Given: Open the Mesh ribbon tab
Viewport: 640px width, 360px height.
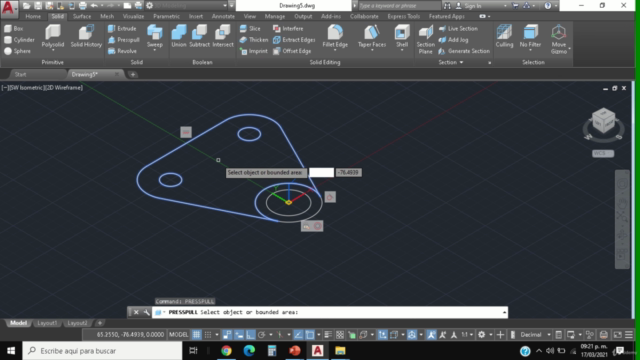Looking at the screenshot, I should [107, 16].
